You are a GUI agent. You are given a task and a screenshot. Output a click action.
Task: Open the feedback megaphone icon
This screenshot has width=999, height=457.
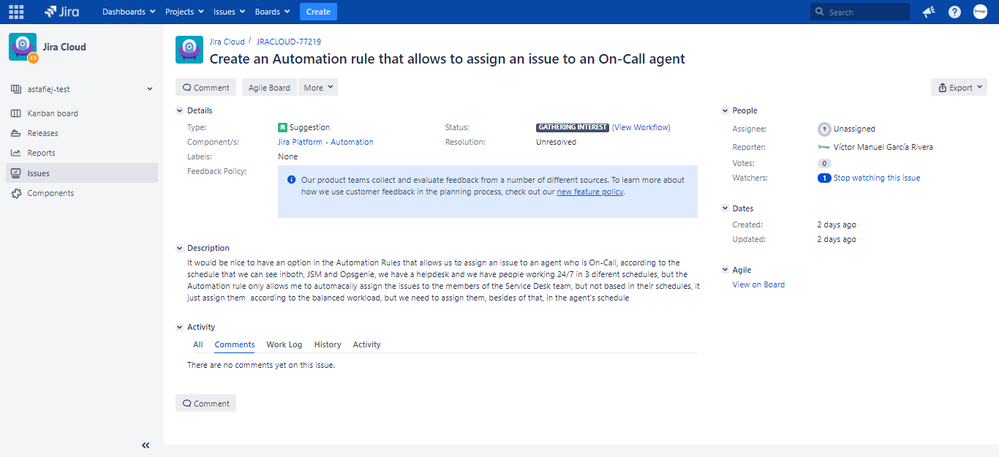[x=929, y=11]
